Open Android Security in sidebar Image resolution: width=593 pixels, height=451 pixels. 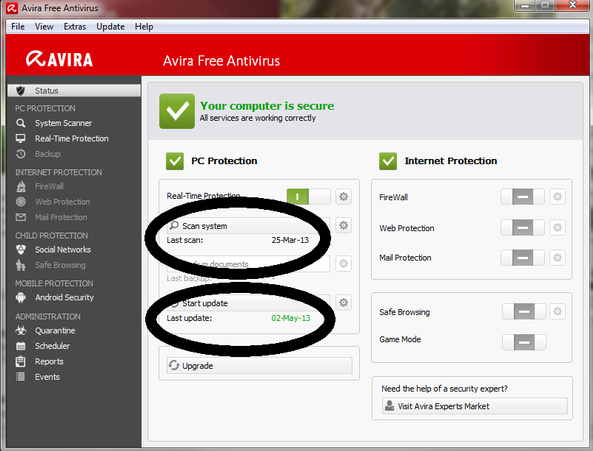tap(64, 298)
